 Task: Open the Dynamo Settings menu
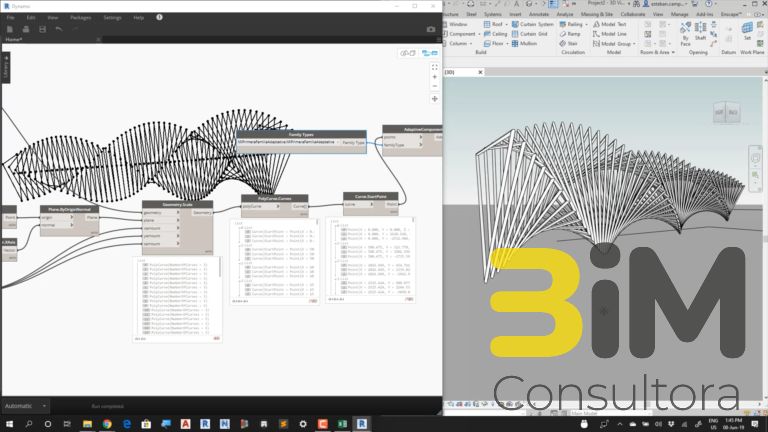[x=112, y=18]
